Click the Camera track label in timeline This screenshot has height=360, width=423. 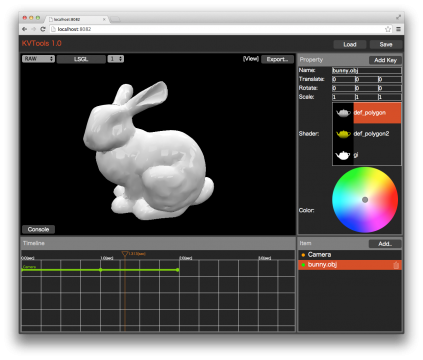[x=29, y=267]
